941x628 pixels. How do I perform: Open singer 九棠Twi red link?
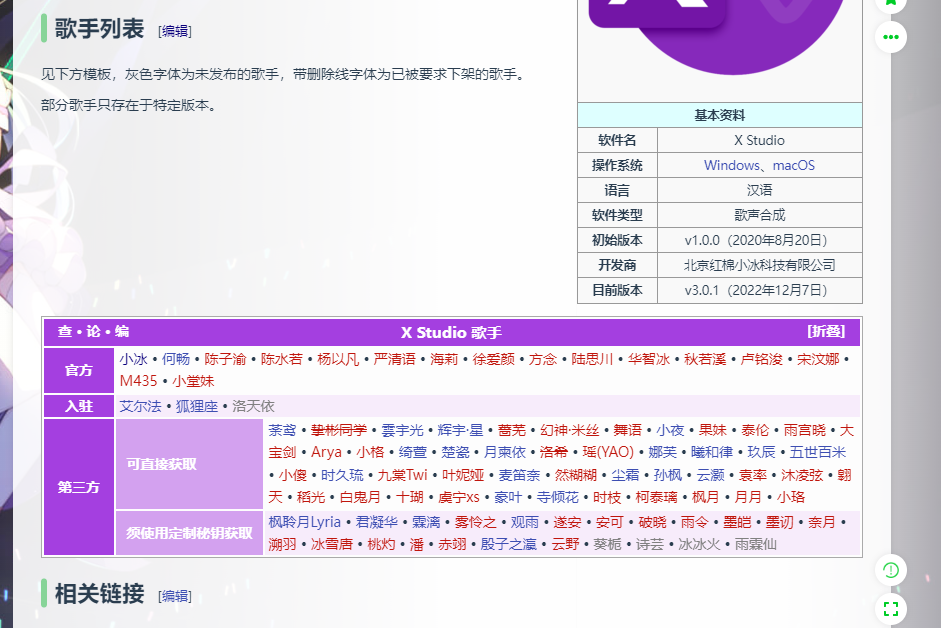point(402,476)
